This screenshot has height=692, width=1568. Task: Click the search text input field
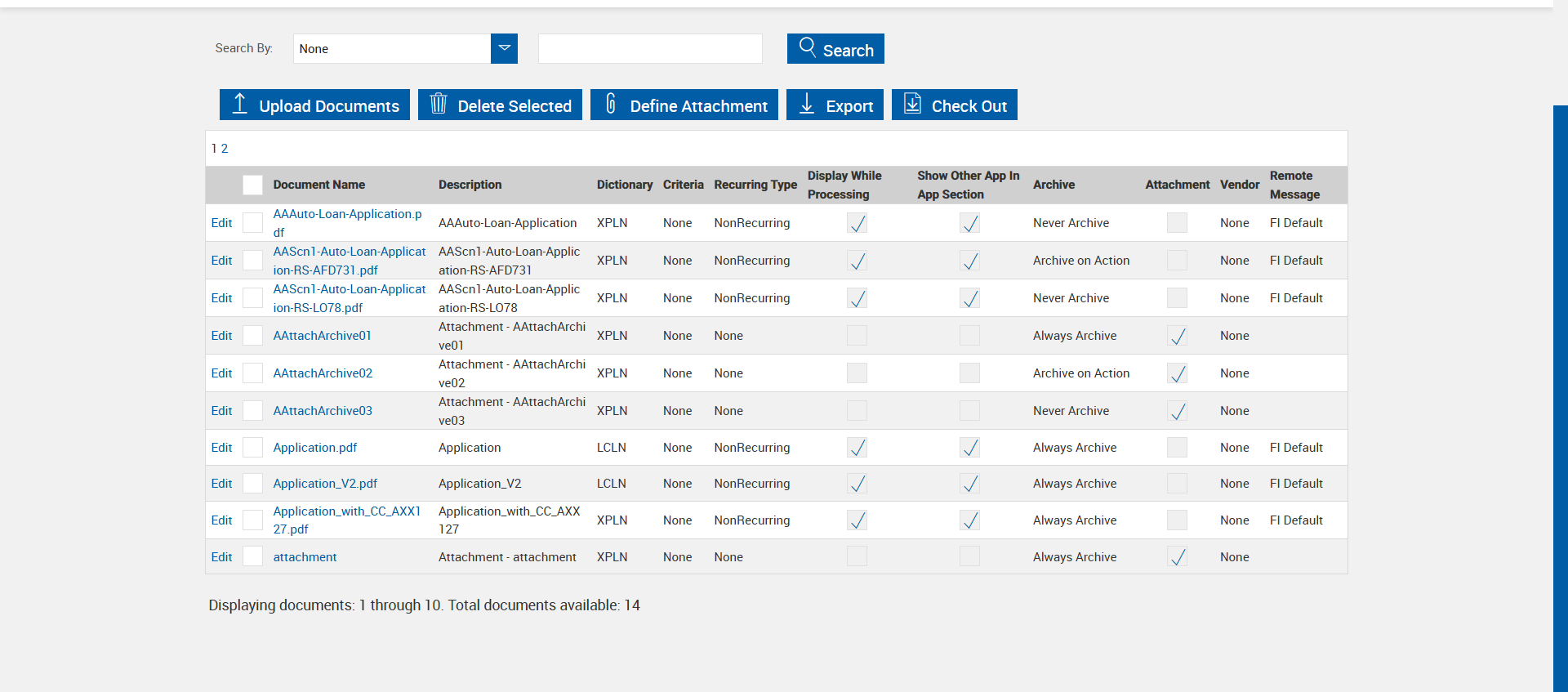[x=650, y=49]
